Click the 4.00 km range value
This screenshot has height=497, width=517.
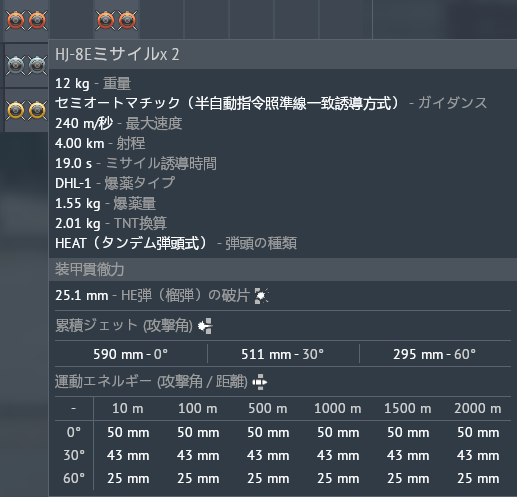[x=80, y=144]
